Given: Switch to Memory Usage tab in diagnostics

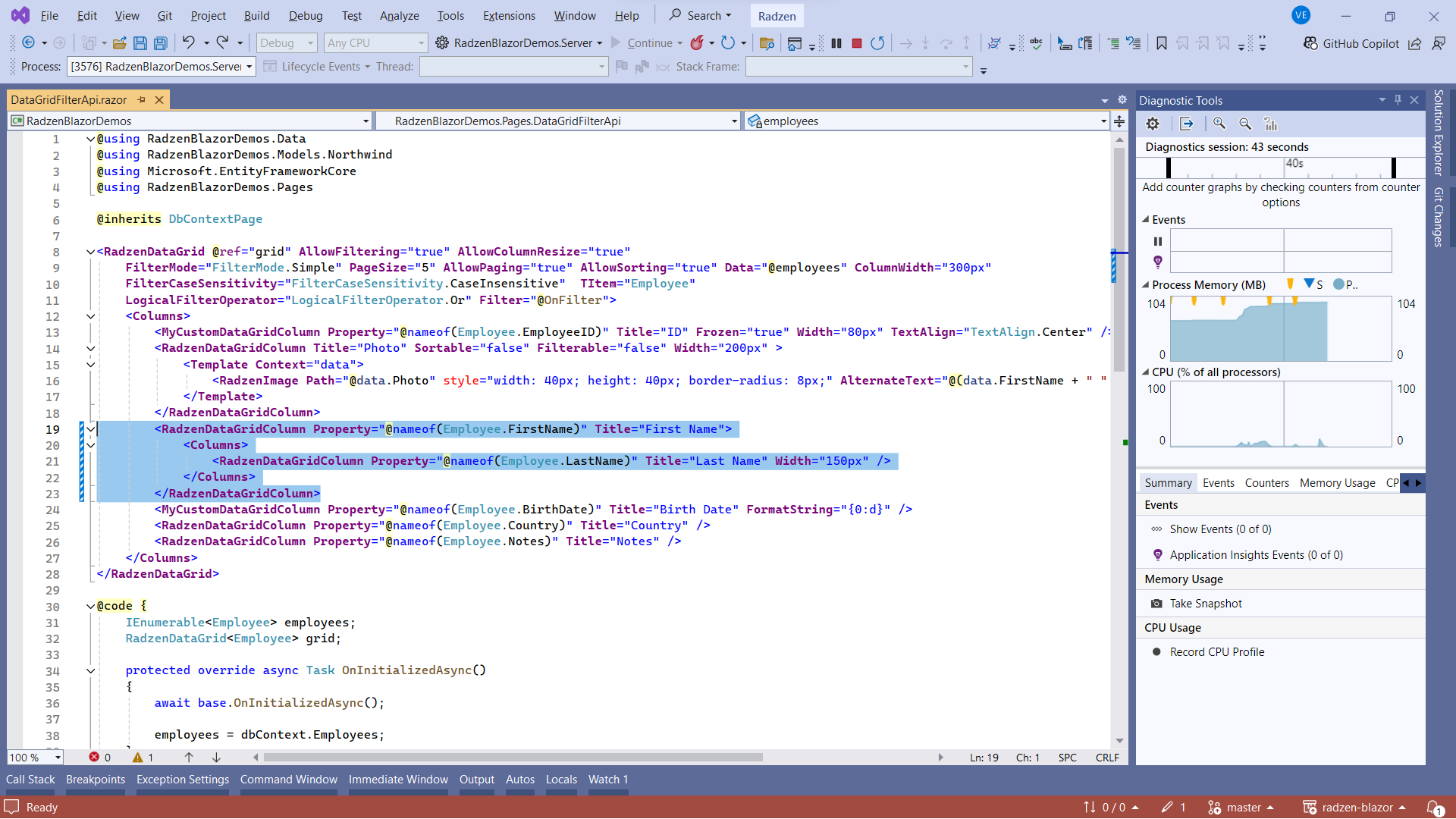Looking at the screenshot, I should (1337, 483).
